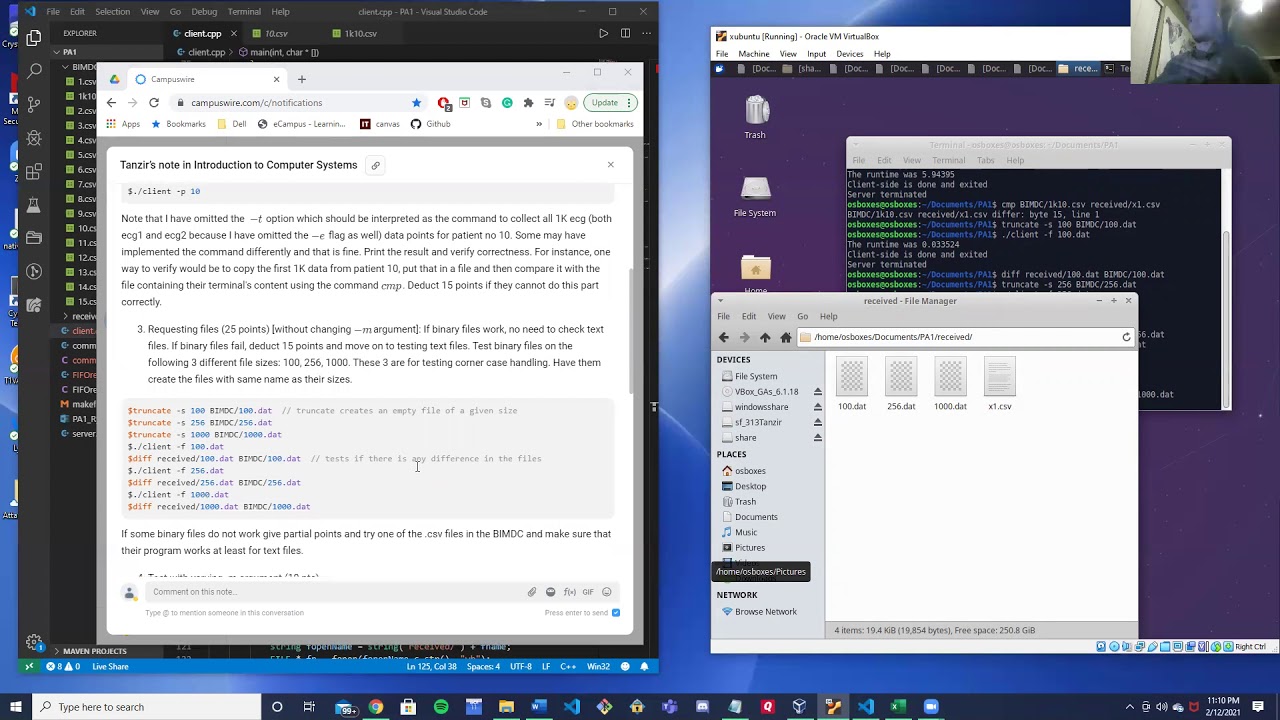Open Task View on the Windows taskbar
Image resolution: width=1280 pixels, height=720 pixels.
pyautogui.click(x=309, y=707)
